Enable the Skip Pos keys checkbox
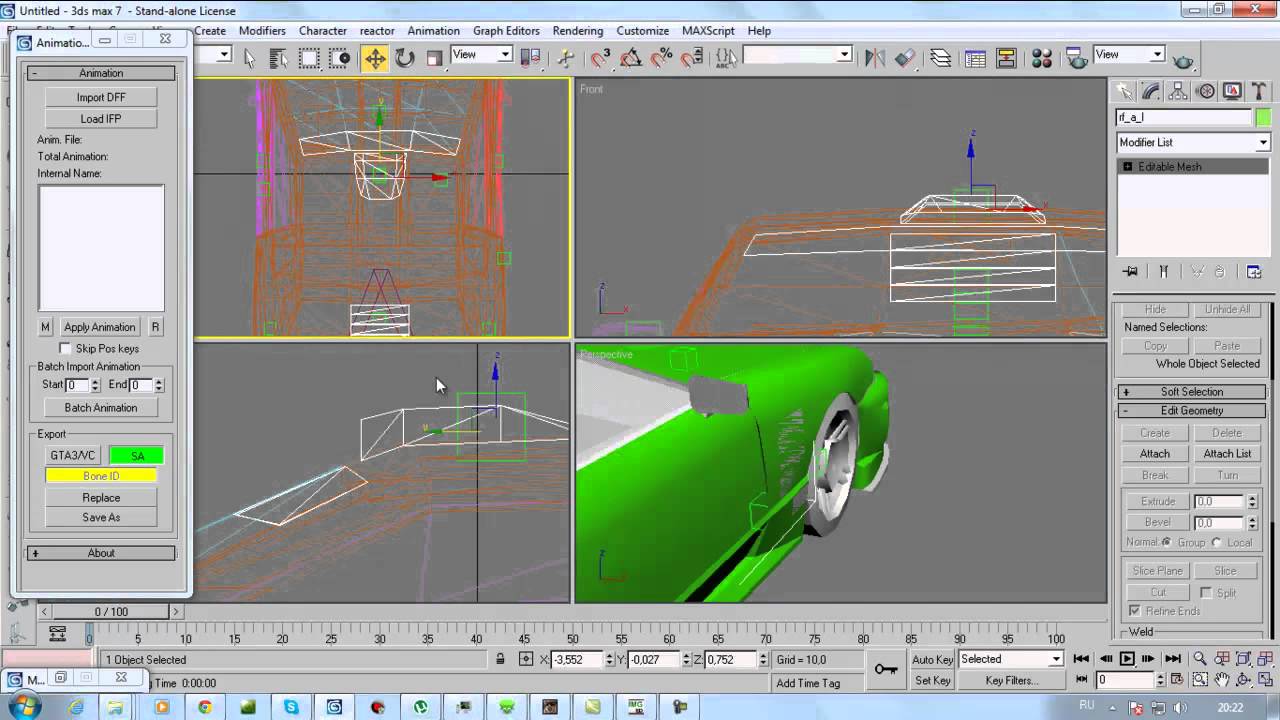The height and width of the screenshot is (720, 1280). 66,348
